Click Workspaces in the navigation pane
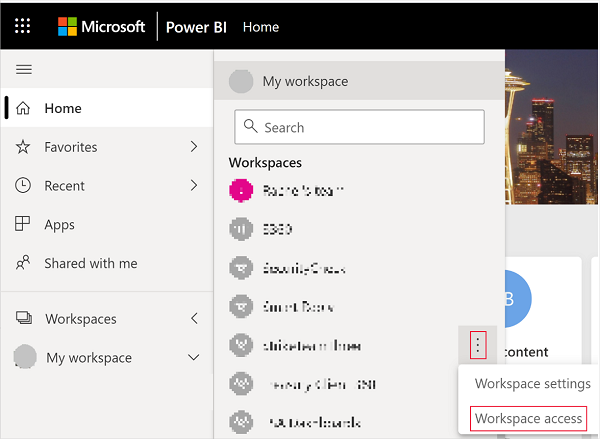This screenshot has height=439, width=600. click(x=107, y=318)
